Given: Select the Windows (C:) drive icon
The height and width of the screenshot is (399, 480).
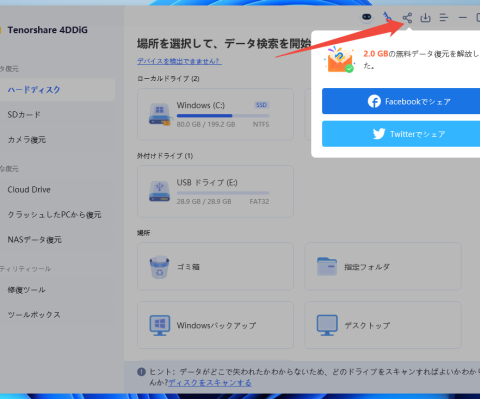Looking at the screenshot, I should click(x=160, y=114).
